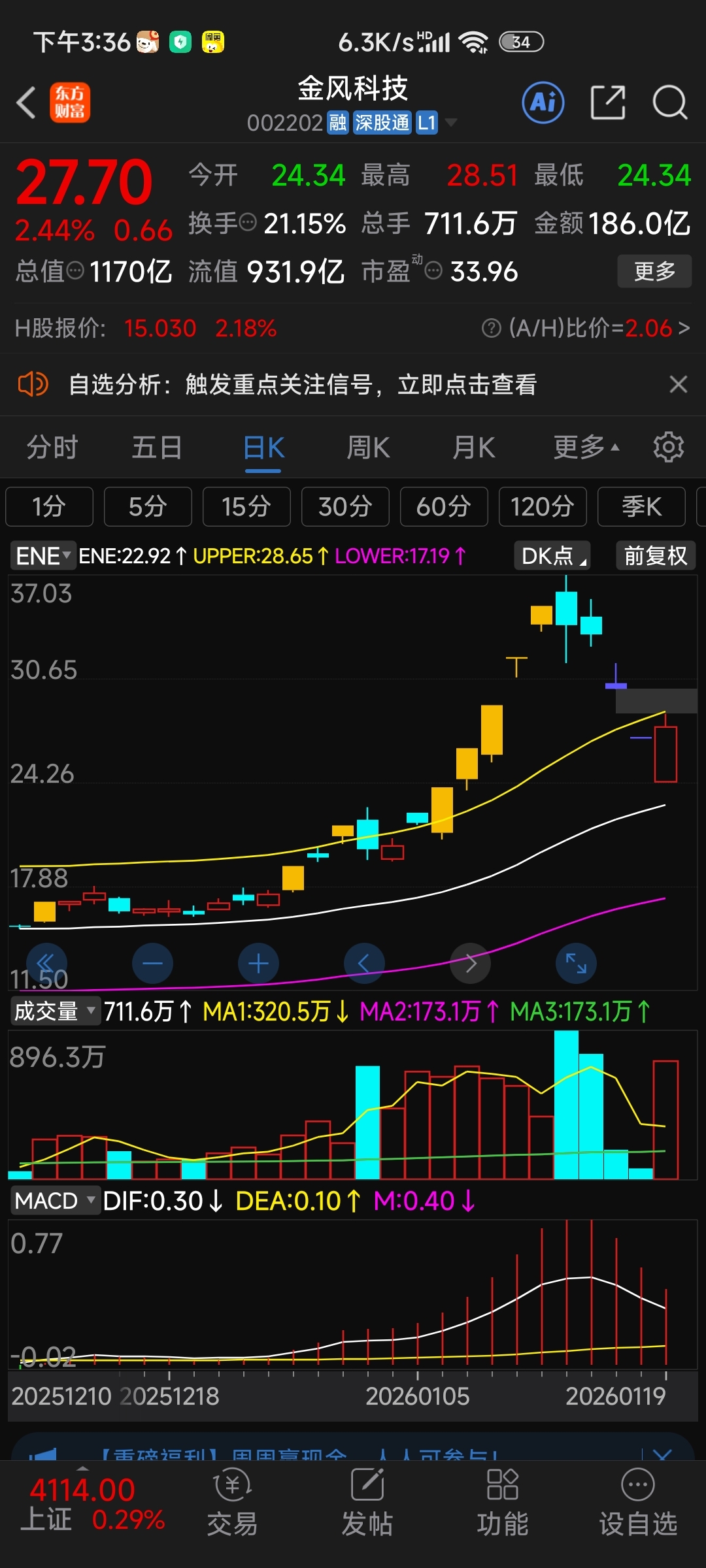Expand the 更多 period menu
The height and width of the screenshot is (1568, 706).
tap(586, 448)
